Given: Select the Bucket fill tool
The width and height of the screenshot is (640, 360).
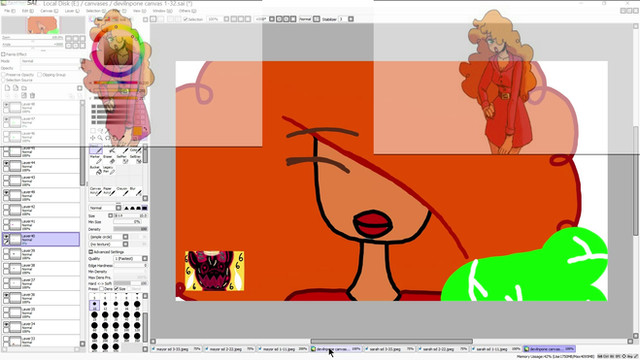Looking at the screenshot, I should (95, 170).
